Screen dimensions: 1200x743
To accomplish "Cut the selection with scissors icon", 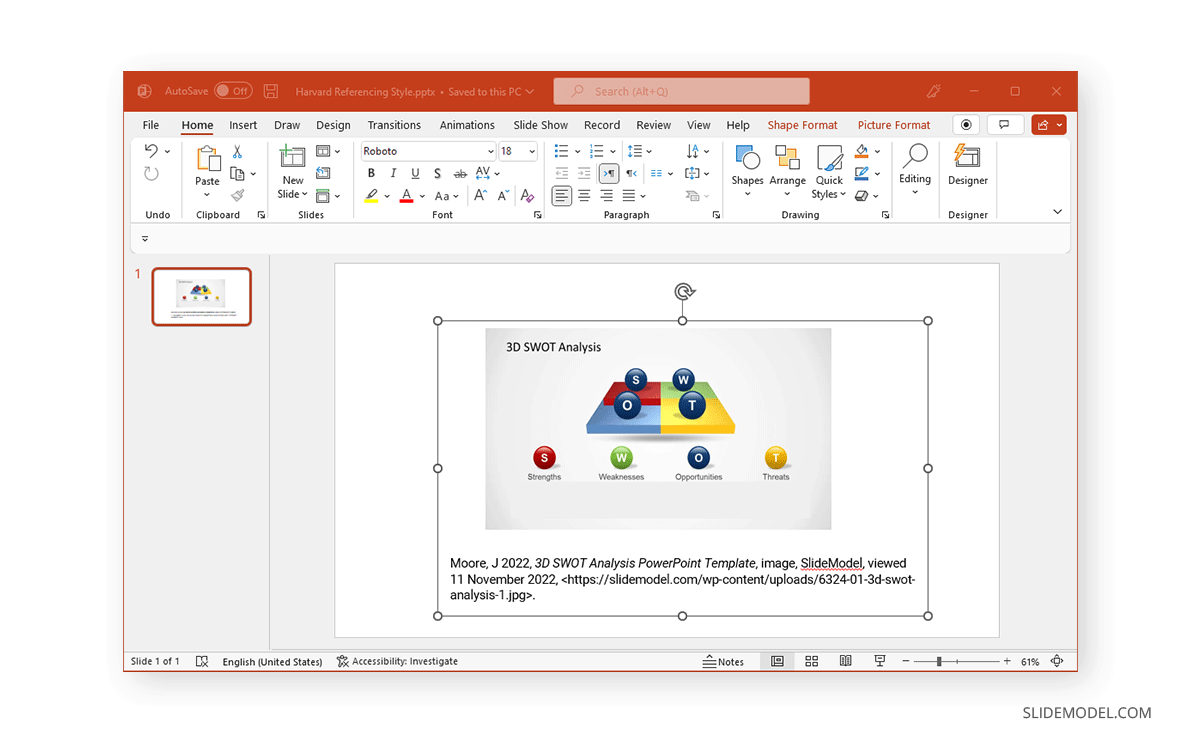I will (x=236, y=150).
